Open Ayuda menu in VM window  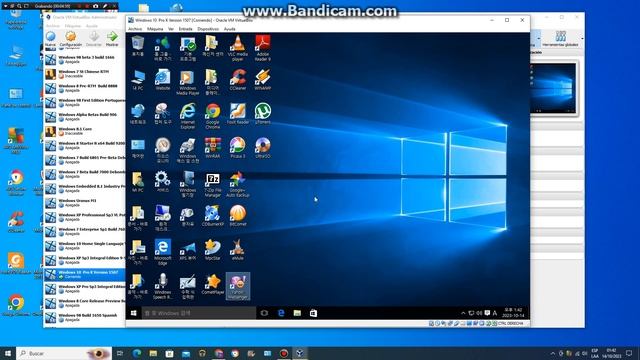click(x=230, y=29)
